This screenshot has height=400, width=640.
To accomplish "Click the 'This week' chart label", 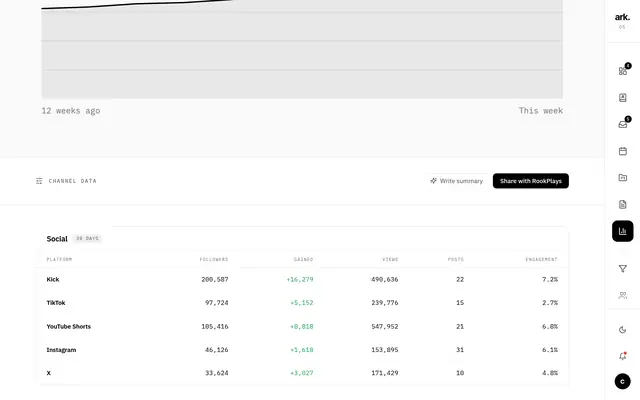I will 541,111.
